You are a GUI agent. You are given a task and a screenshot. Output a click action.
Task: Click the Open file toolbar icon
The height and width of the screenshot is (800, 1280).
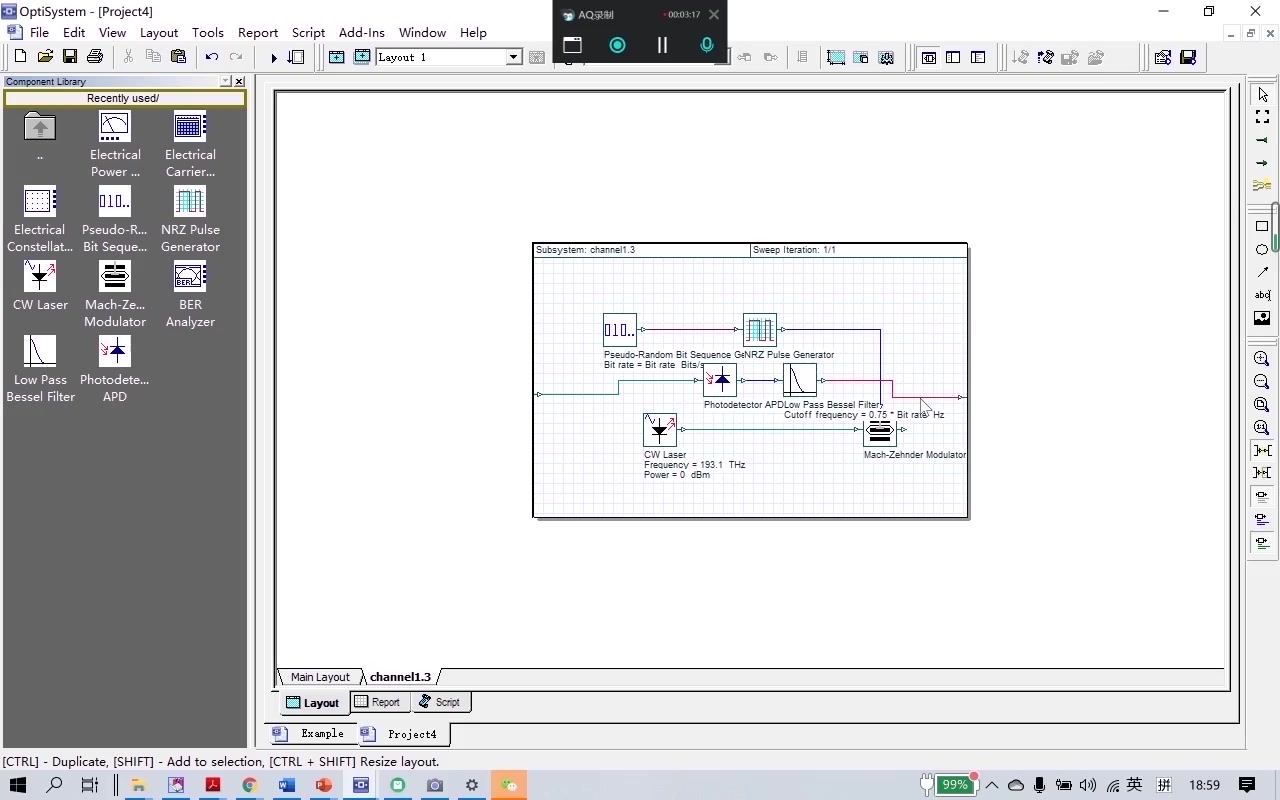[x=45, y=57]
